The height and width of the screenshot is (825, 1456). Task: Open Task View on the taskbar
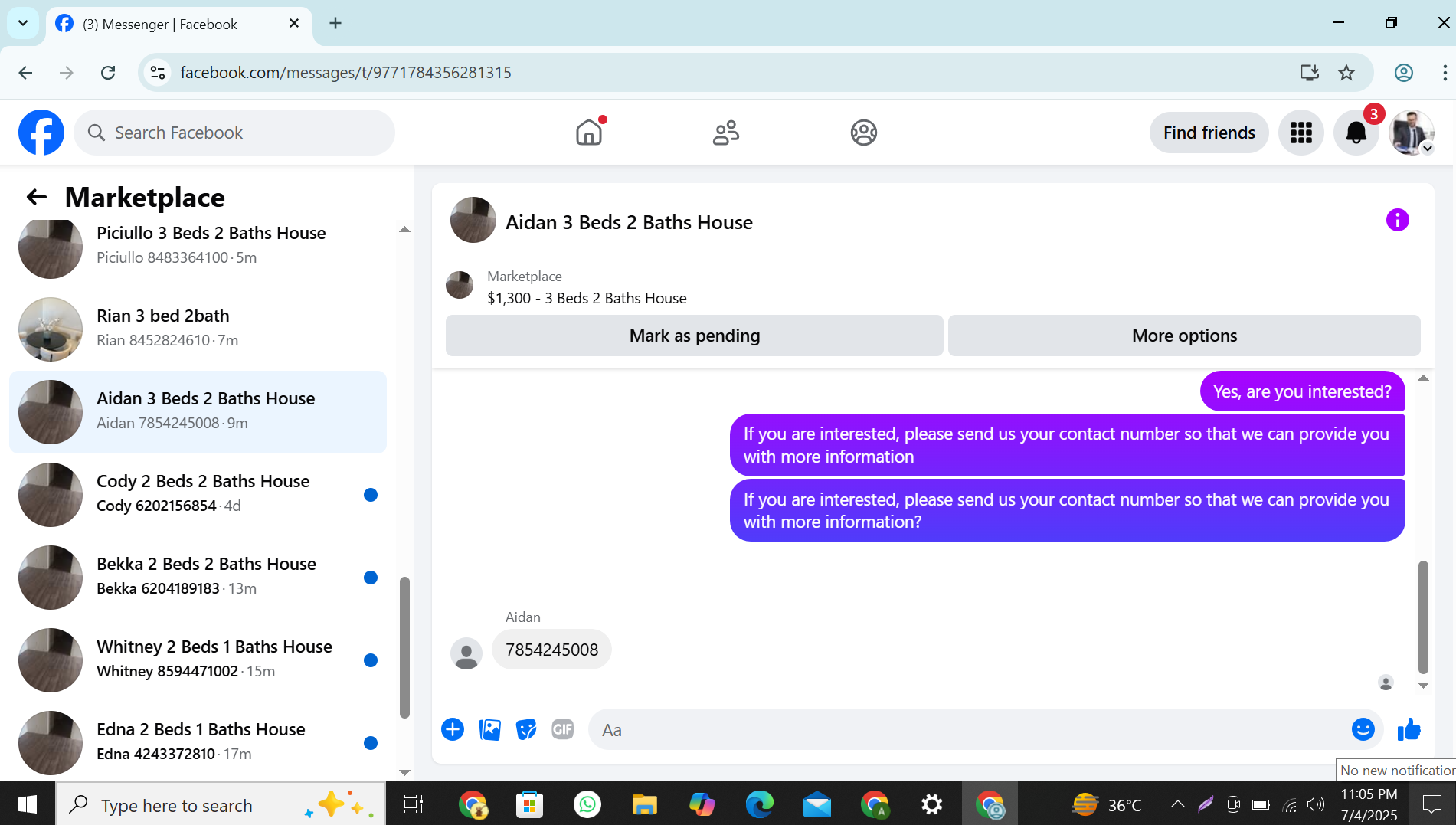[414, 804]
